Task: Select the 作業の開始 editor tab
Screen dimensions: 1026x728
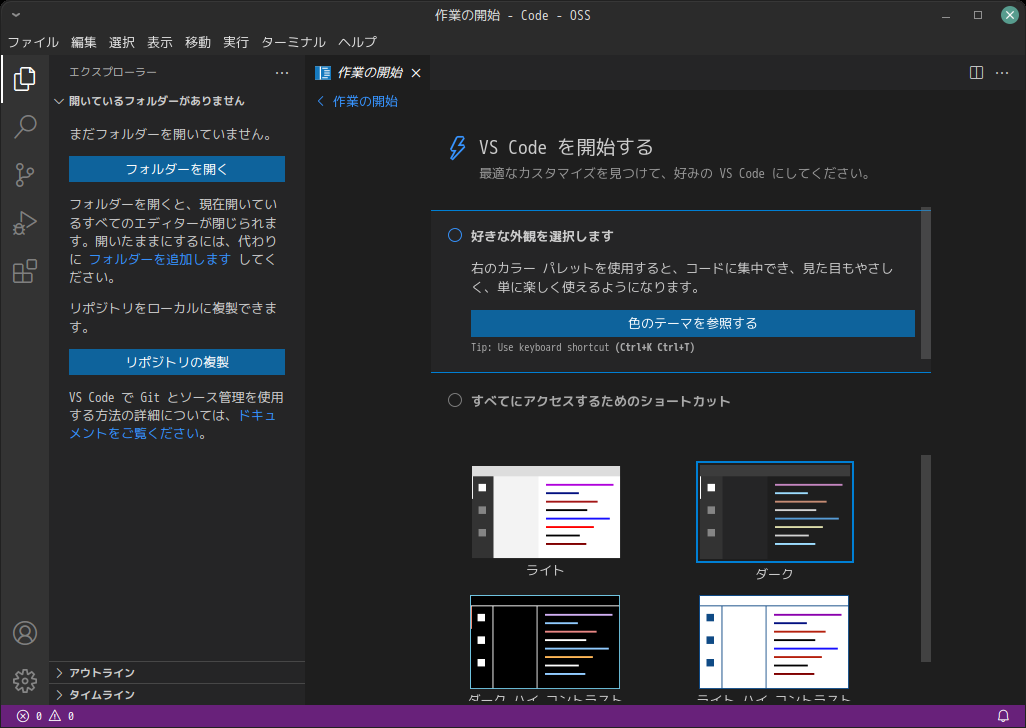Action: [368, 73]
